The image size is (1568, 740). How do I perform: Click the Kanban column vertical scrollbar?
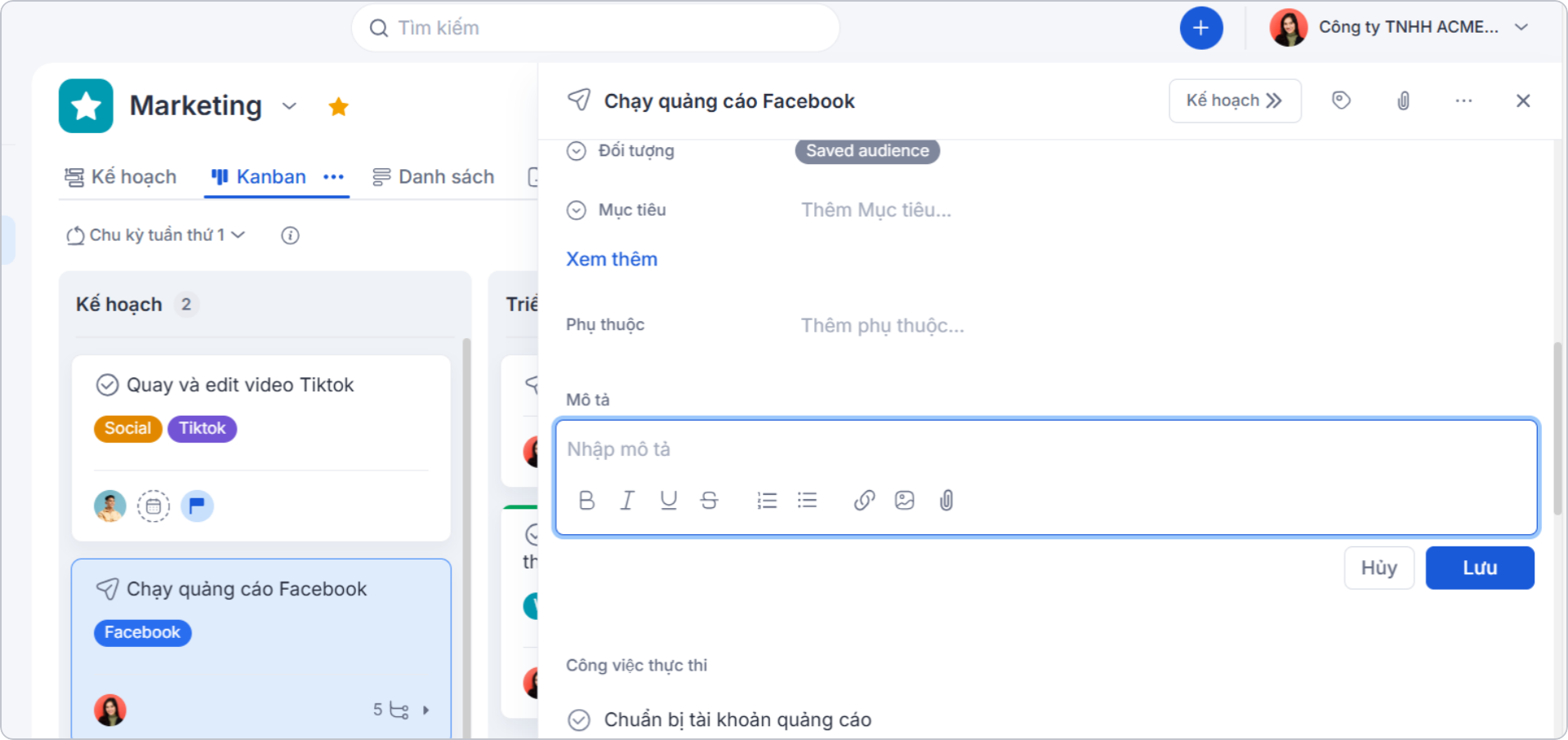coord(467,539)
